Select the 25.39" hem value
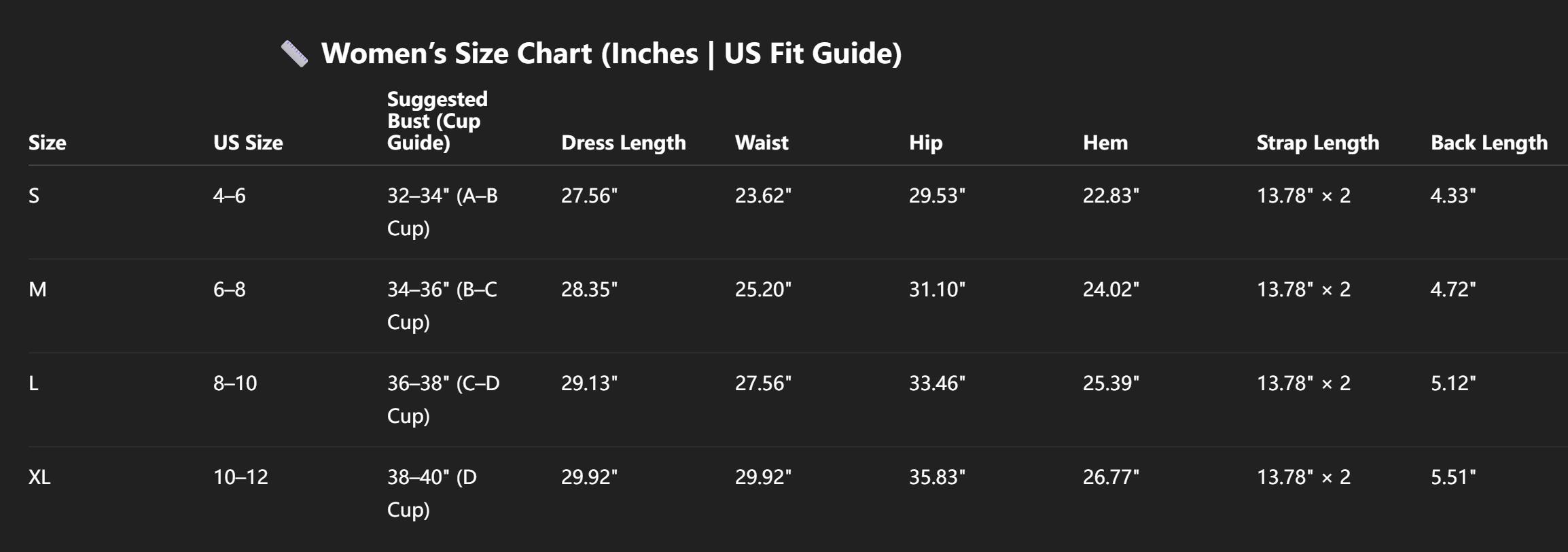The image size is (1568, 552). point(1111,383)
